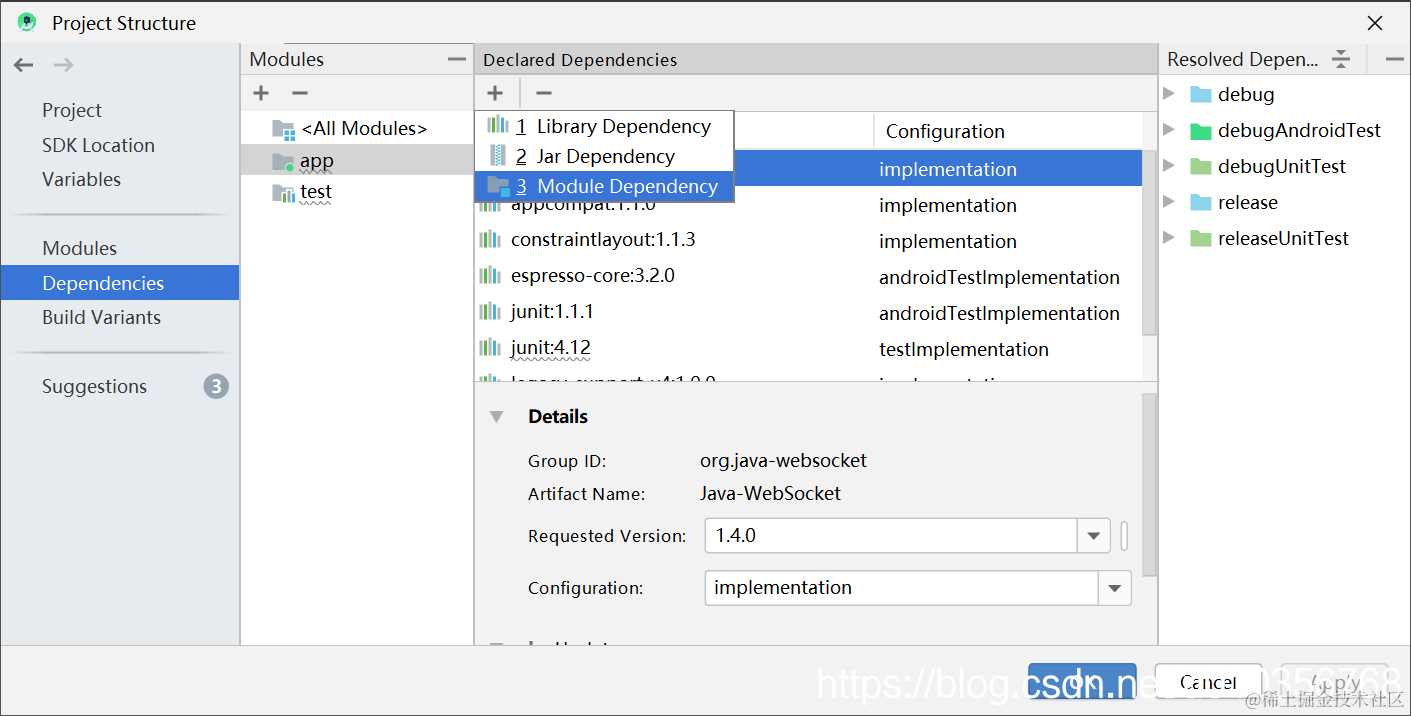Open the Suggestions section
The height and width of the screenshot is (716, 1411).
(x=94, y=386)
